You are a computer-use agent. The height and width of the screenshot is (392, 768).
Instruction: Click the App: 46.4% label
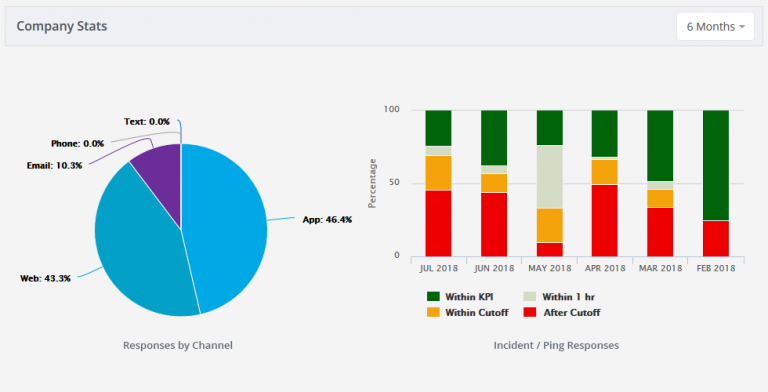point(327,220)
